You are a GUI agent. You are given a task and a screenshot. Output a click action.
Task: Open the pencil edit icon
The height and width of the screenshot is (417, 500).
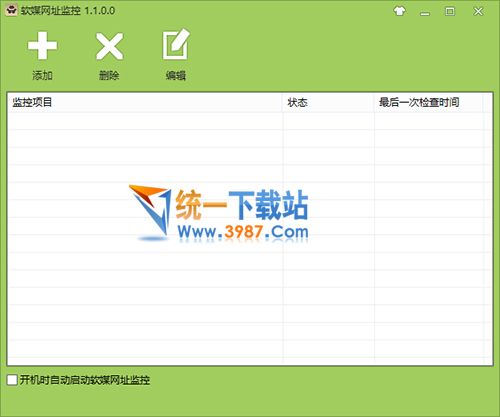click(176, 45)
